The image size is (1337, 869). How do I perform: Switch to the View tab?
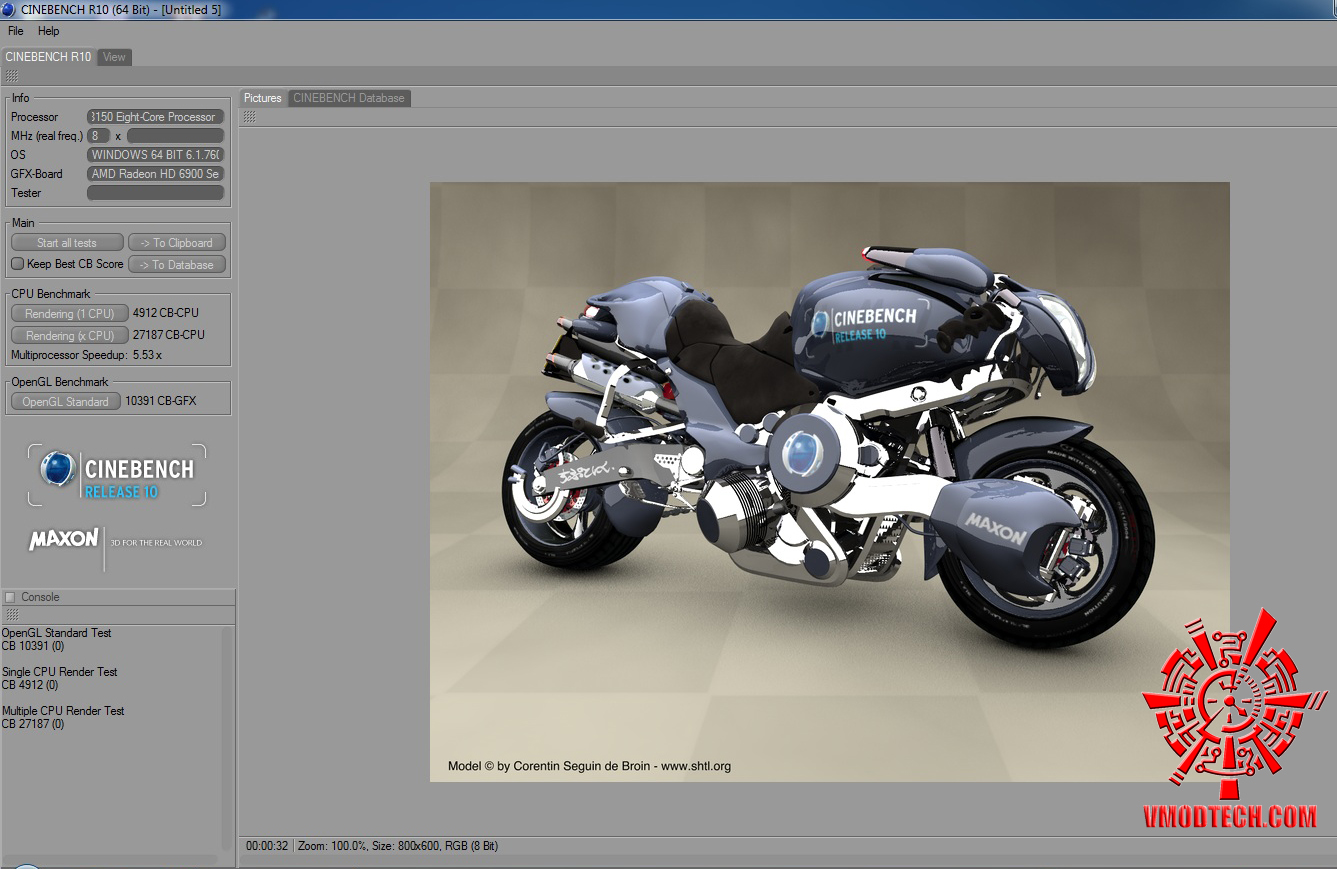point(115,57)
